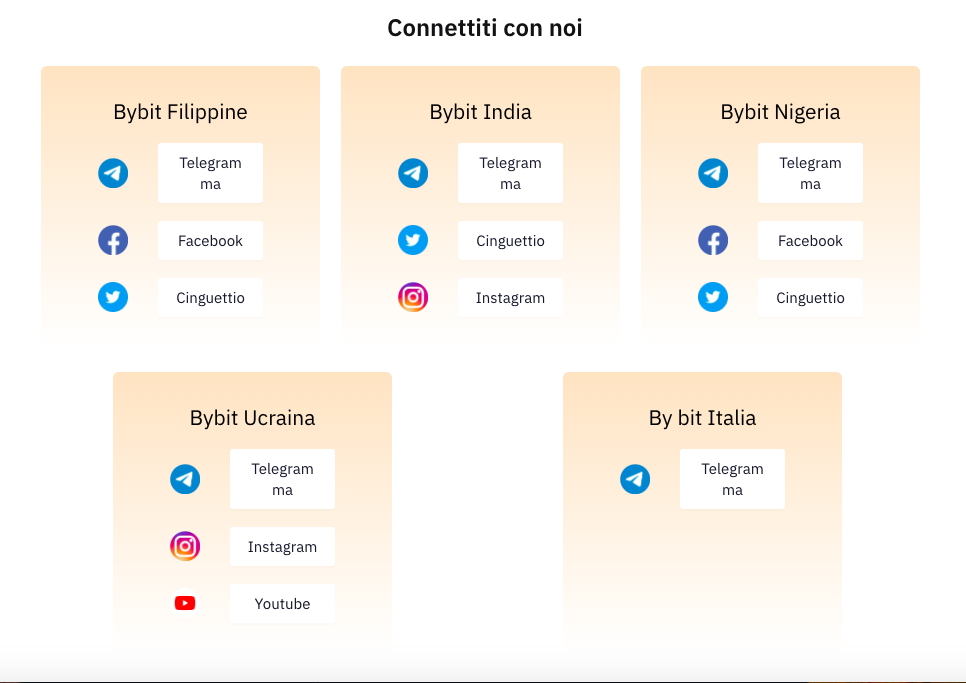Click Telegram icon under By bit Italia
966x683 pixels.
(x=635, y=479)
